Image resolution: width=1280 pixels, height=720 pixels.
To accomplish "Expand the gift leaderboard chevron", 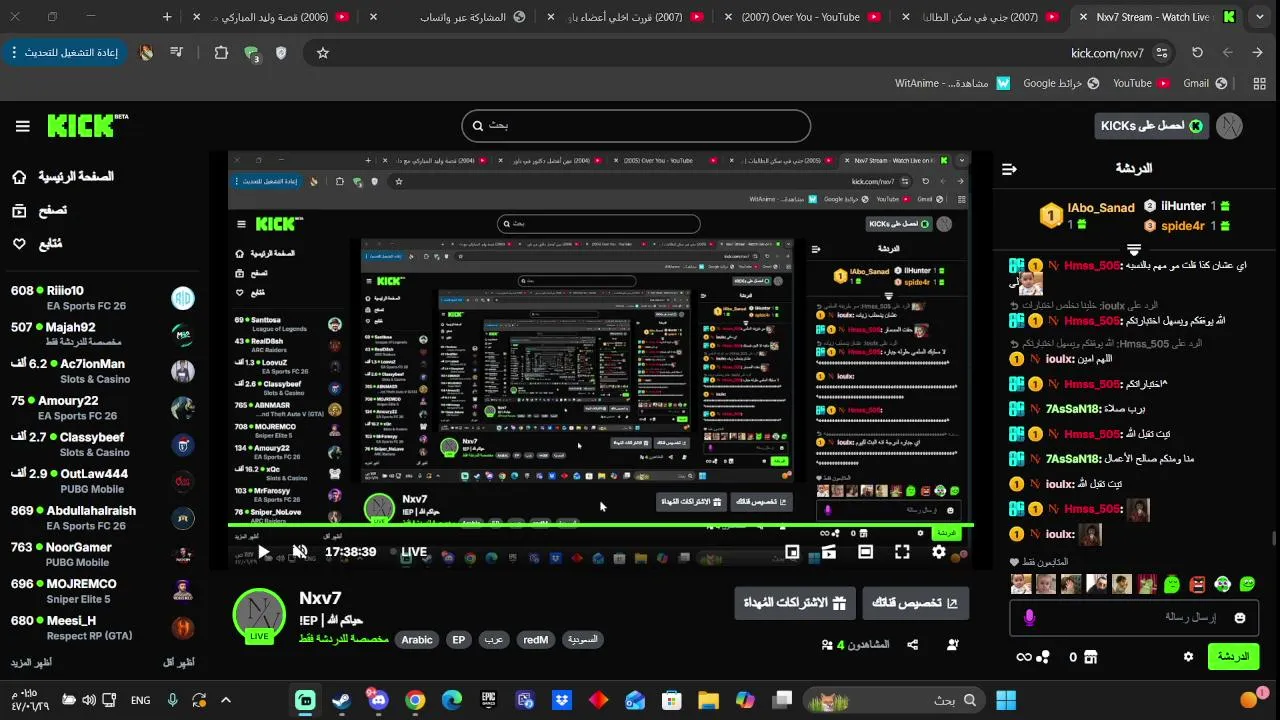I will click(1134, 249).
